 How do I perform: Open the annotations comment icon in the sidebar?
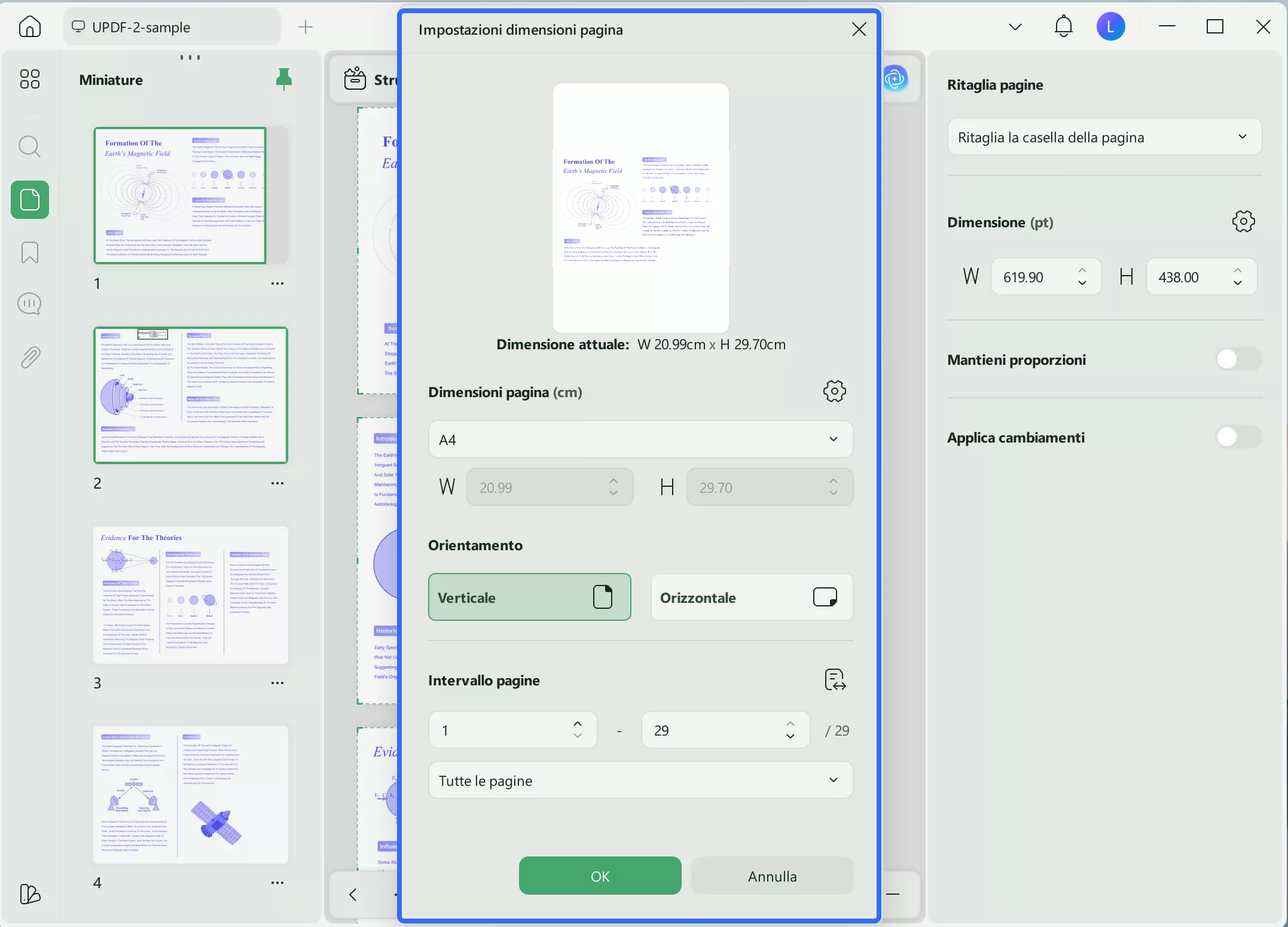(x=29, y=303)
